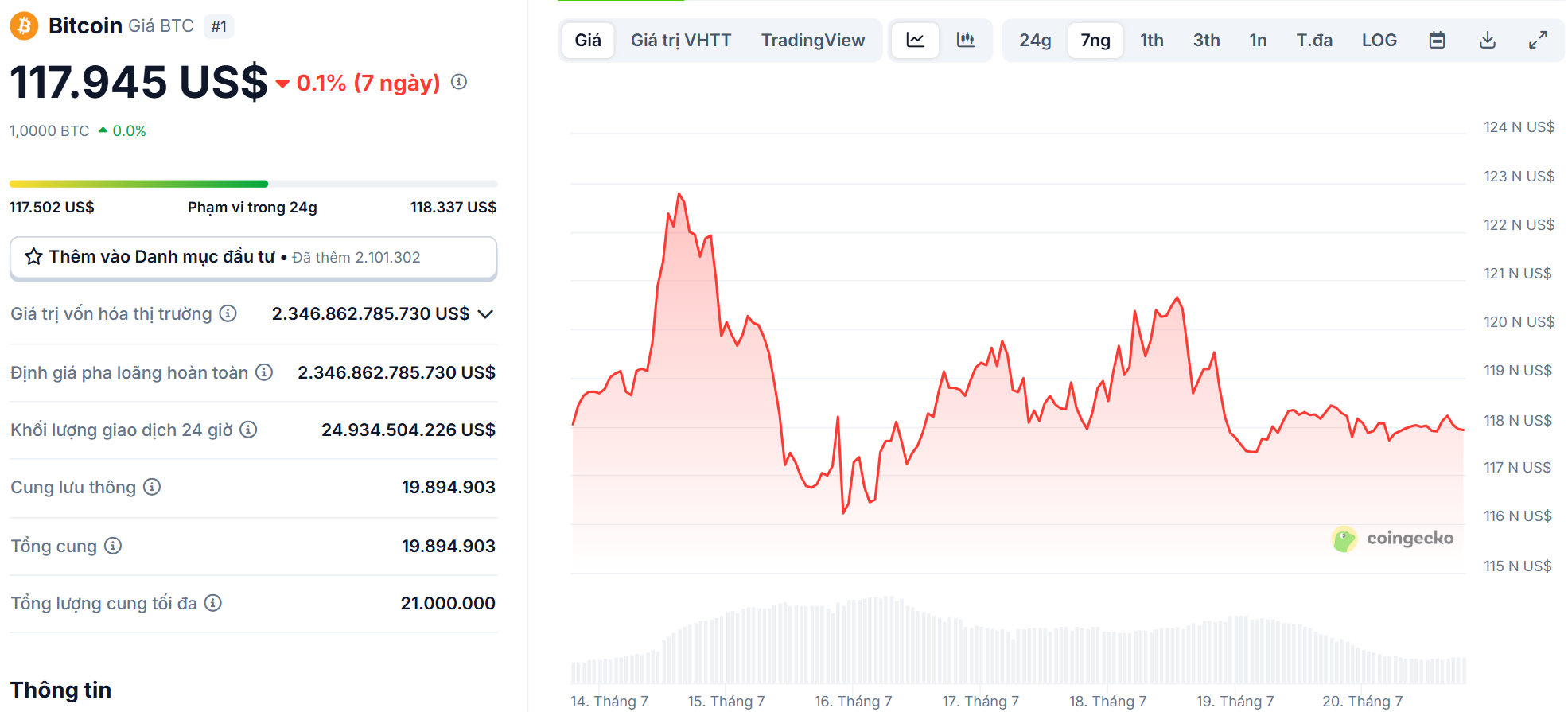Image resolution: width=1568 pixels, height=712 pixels.
Task: Switch to candlestick chart view icon
Action: point(966,40)
